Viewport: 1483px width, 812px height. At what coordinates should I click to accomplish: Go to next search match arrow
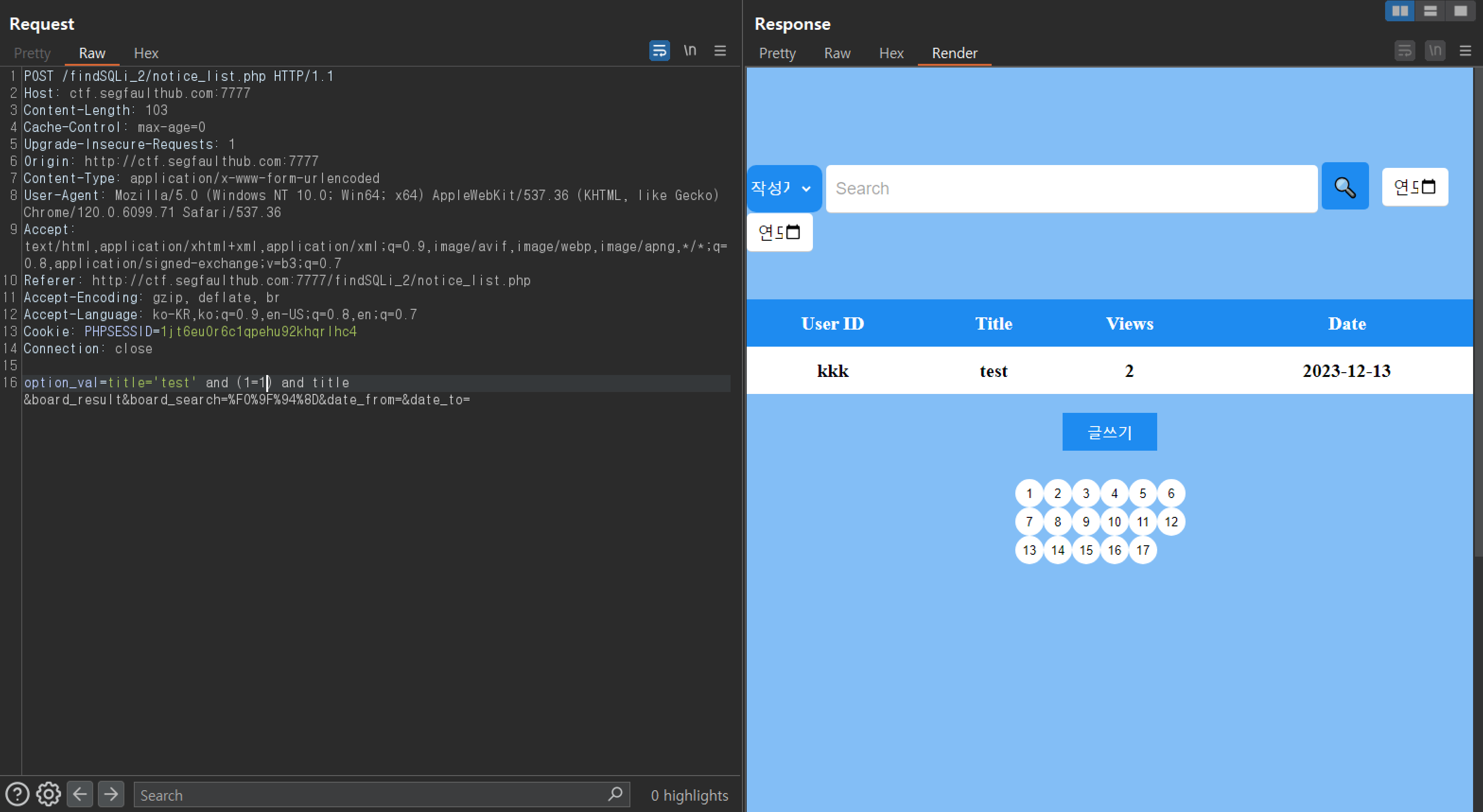click(x=111, y=794)
